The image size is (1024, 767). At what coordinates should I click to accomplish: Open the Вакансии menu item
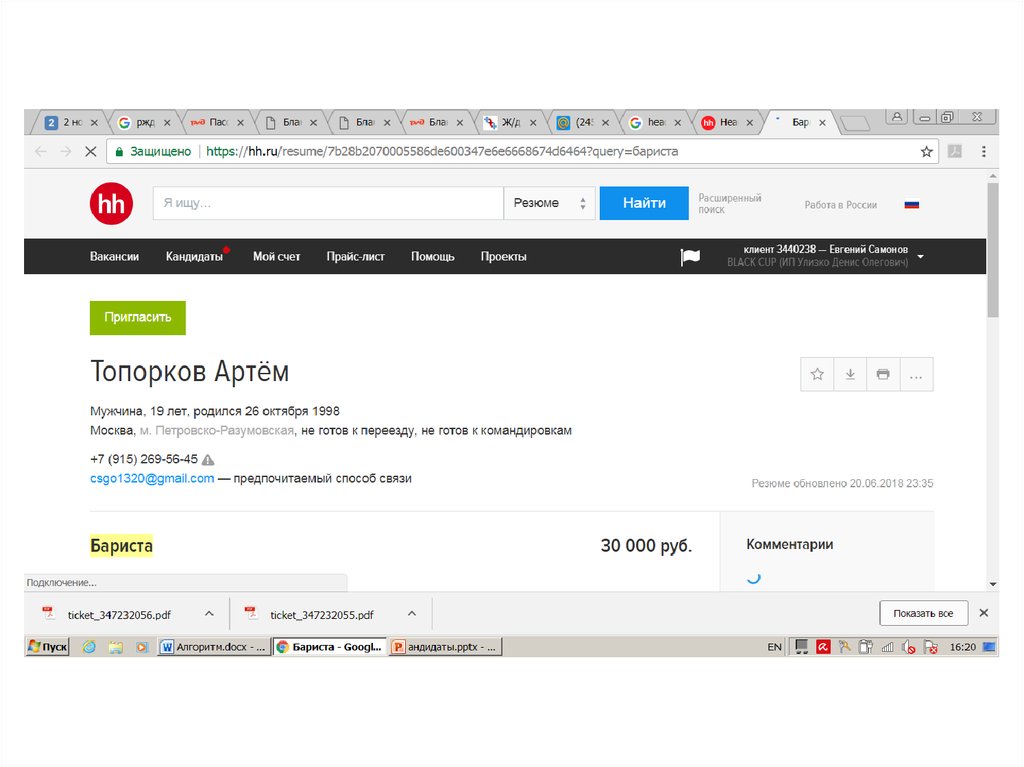[x=114, y=257]
